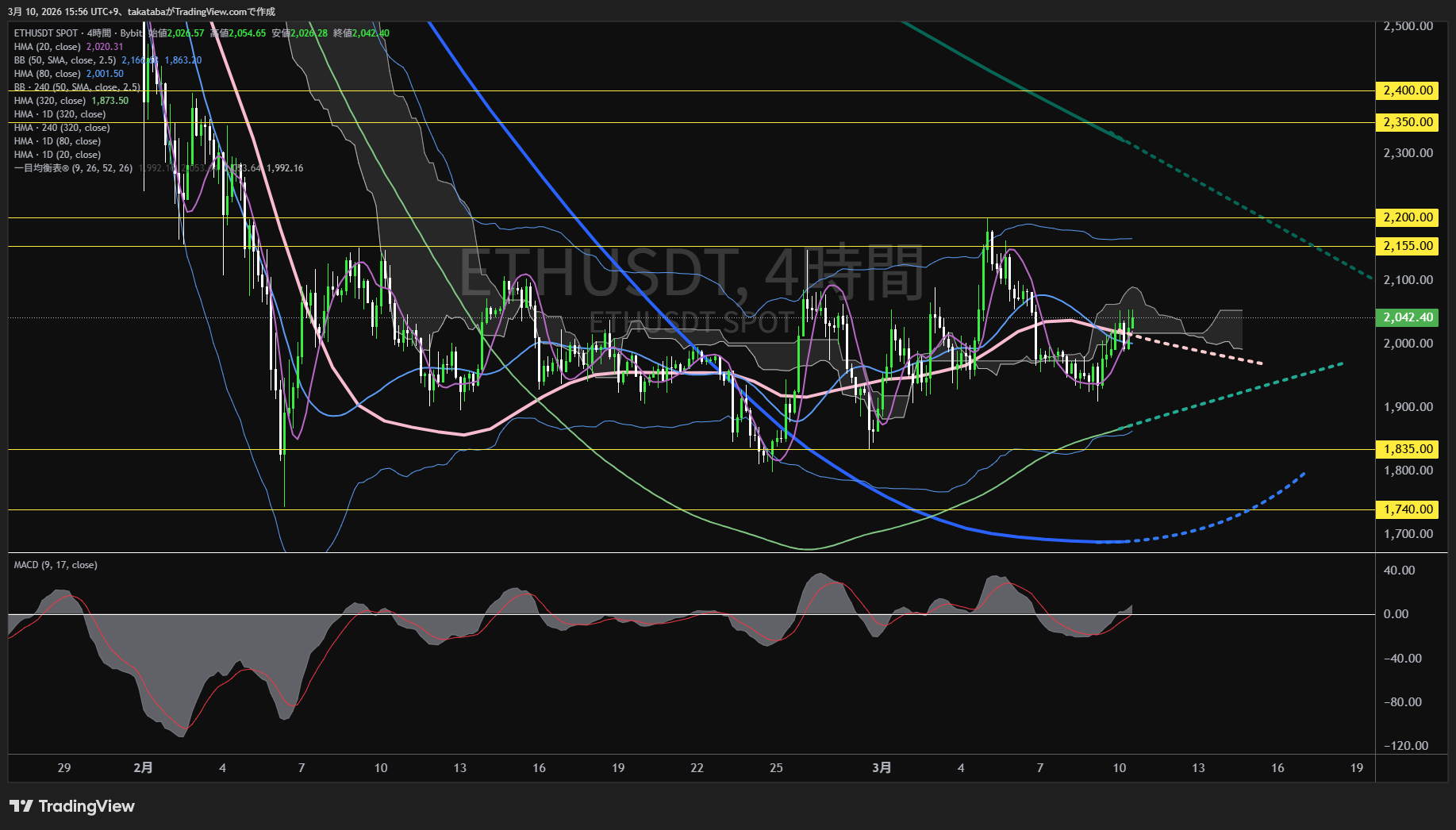1456x830 pixels.
Task: Click the 2,155.00 yellow level label
Action: [1408, 246]
